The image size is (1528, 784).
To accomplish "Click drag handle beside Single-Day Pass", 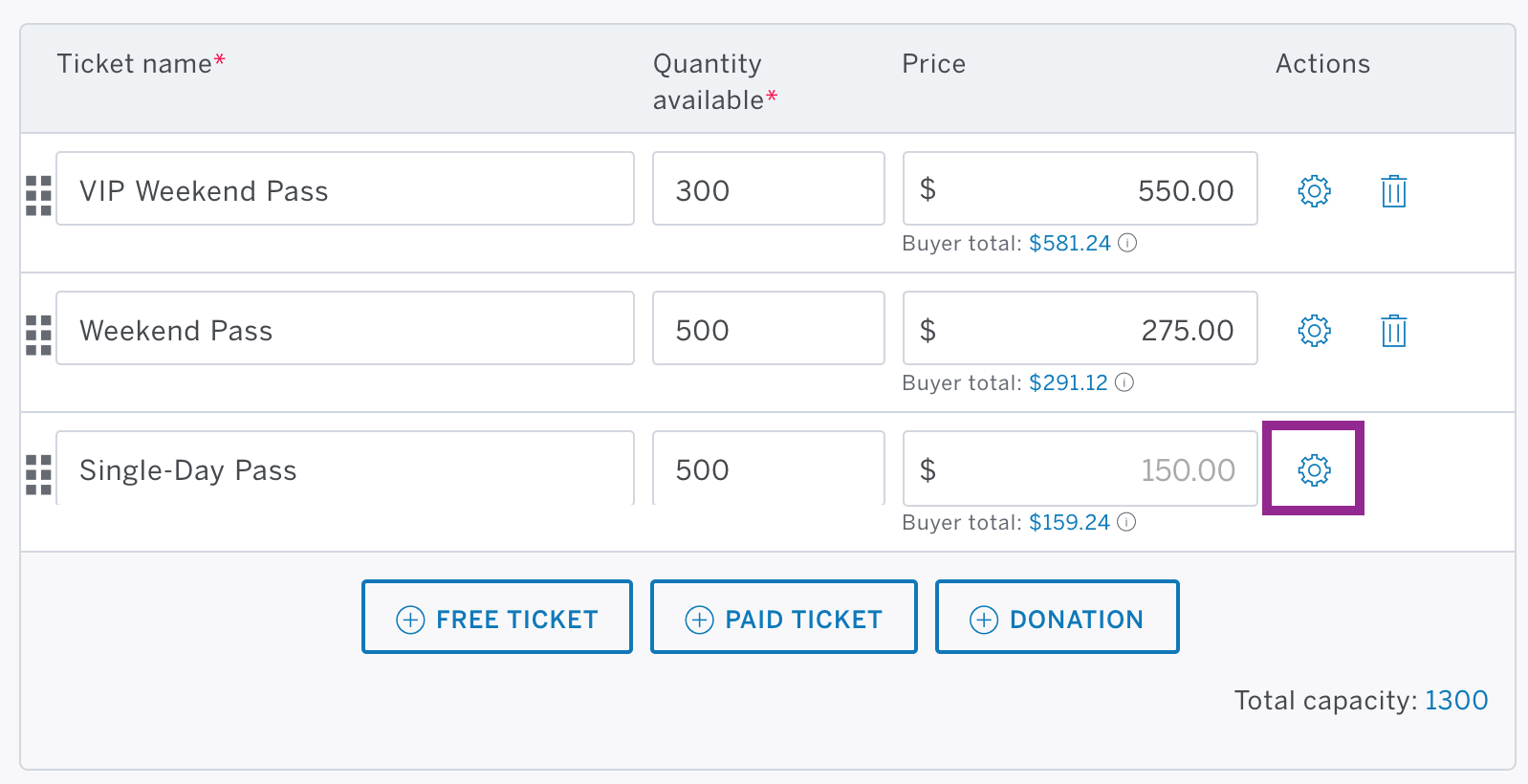I will coord(38,474).
